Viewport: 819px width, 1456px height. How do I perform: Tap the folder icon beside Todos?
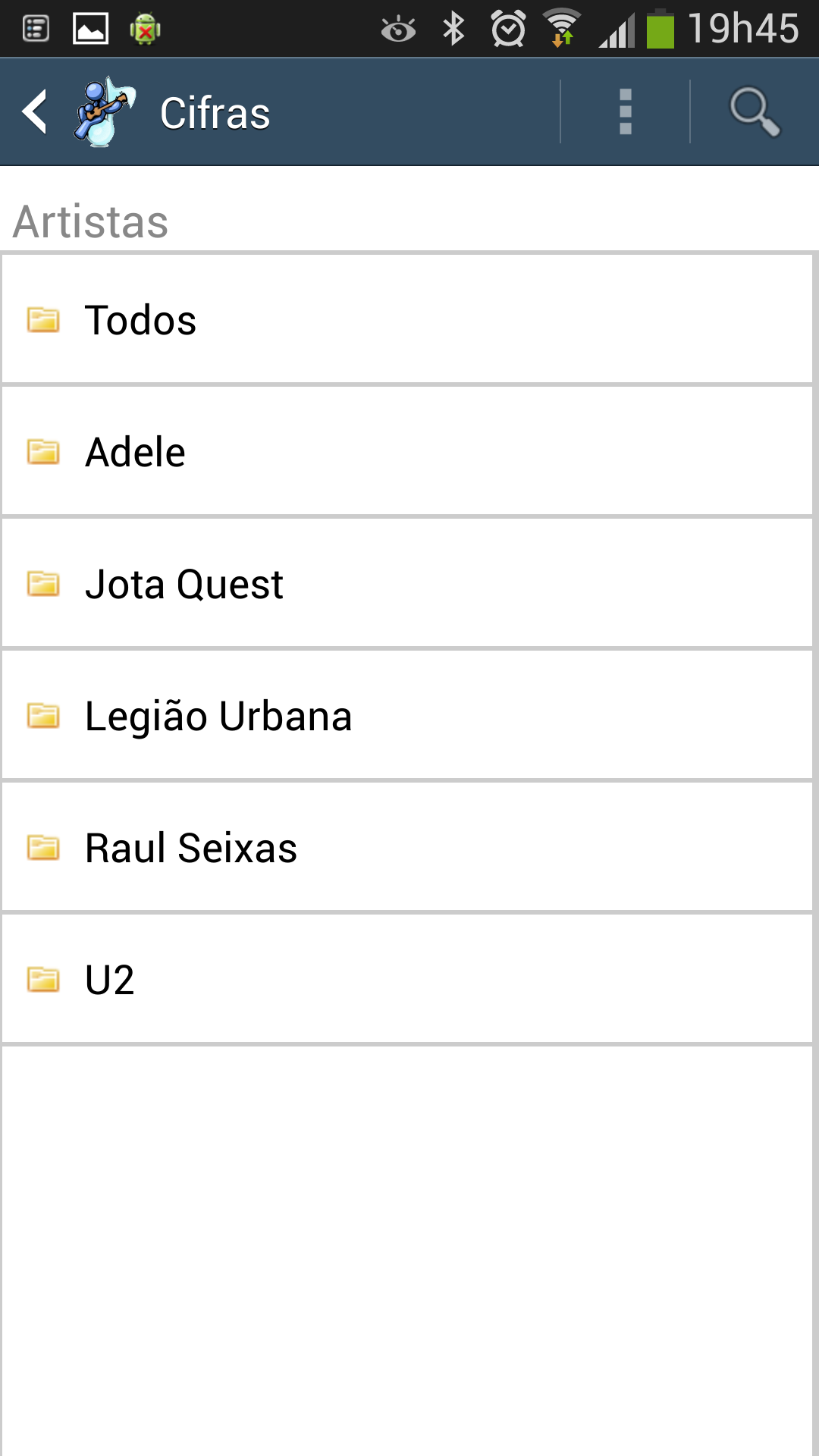tap(43, 319)
